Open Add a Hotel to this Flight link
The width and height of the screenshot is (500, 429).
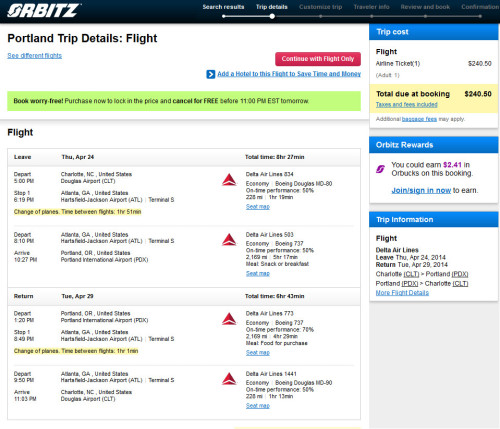click(289, 74)
